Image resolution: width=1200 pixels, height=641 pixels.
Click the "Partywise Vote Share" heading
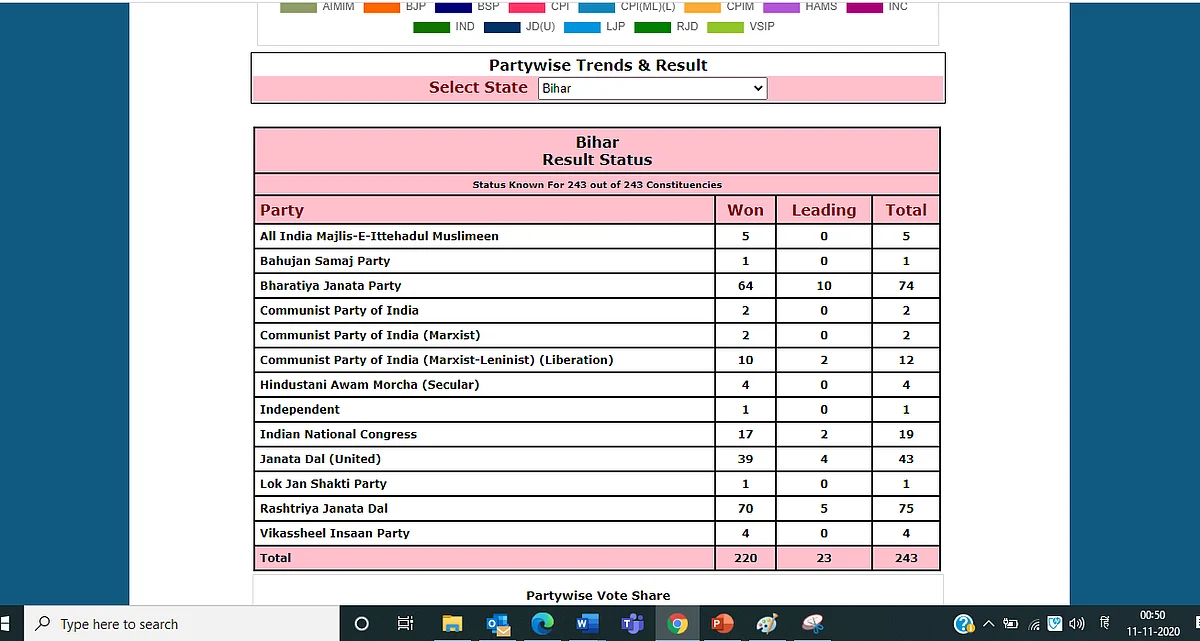(x=598, y=595)
